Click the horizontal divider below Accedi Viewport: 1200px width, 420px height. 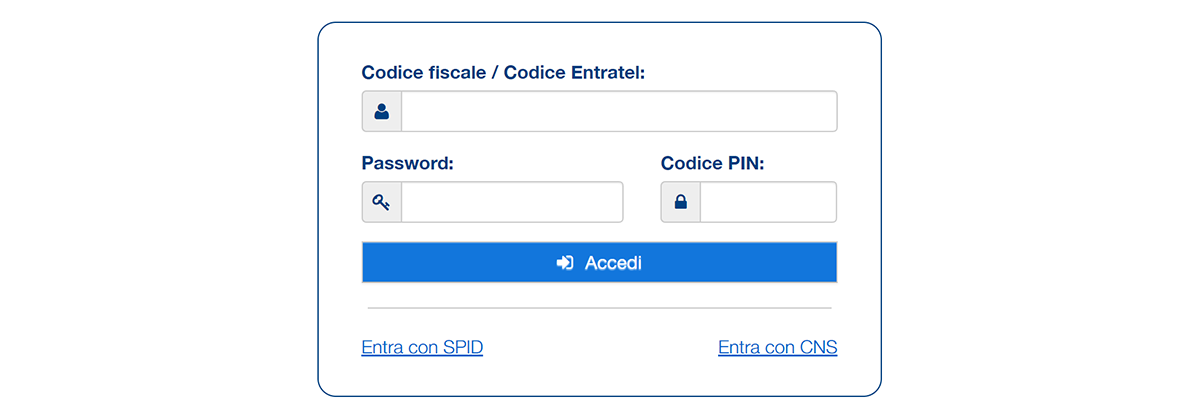tap(599, 308)
